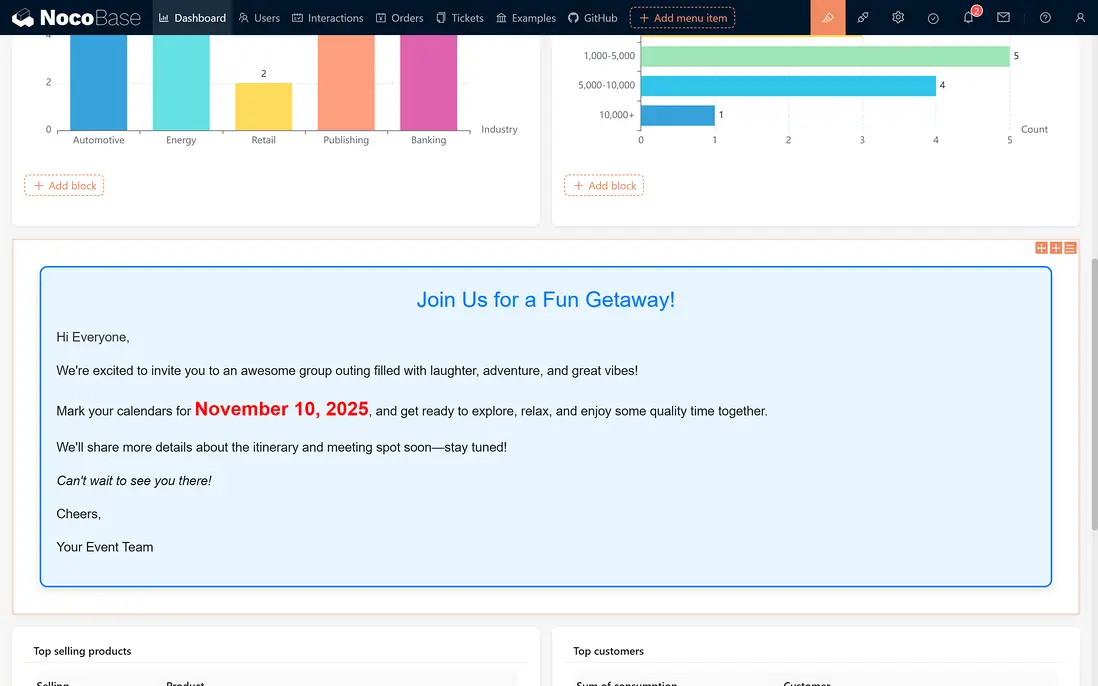Click the 'Join Us for a Fun Getaway!' heading
Screen dimensions: 1098x686
pyautogui.click(x=545, y=300)
